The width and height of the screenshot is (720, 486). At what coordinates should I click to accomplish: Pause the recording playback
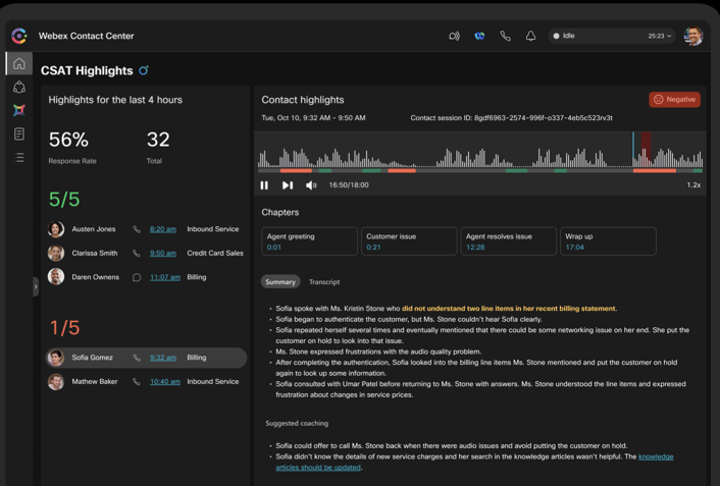[x=264, y=185]
